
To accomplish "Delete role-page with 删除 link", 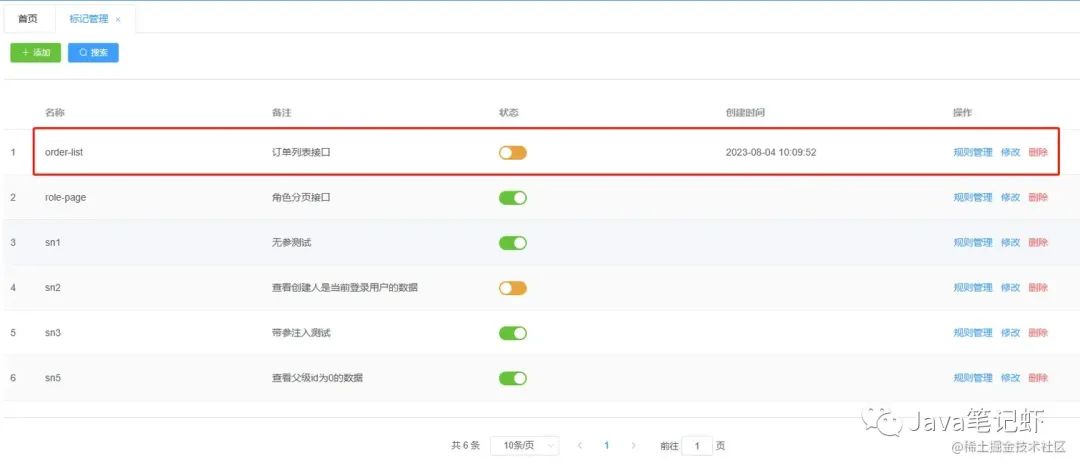I will pyautogui.click(x=1038, y=197).
